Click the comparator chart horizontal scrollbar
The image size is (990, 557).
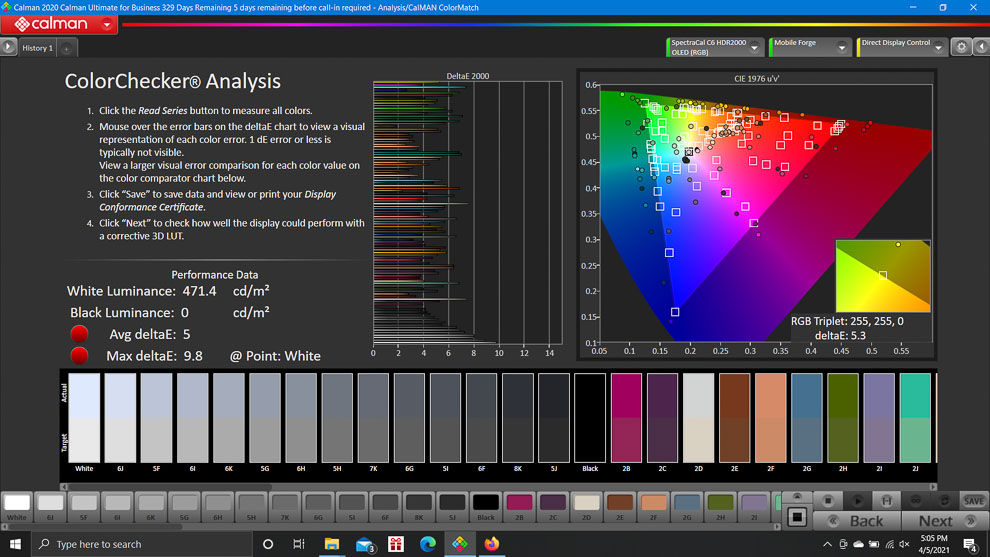(499, 487)
